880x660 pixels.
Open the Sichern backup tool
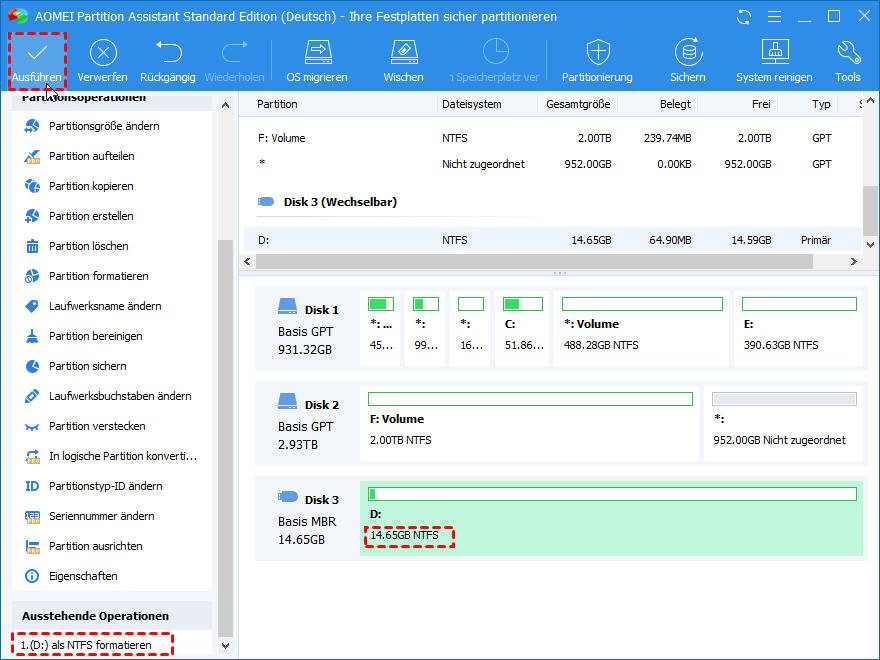coord(687,53)
